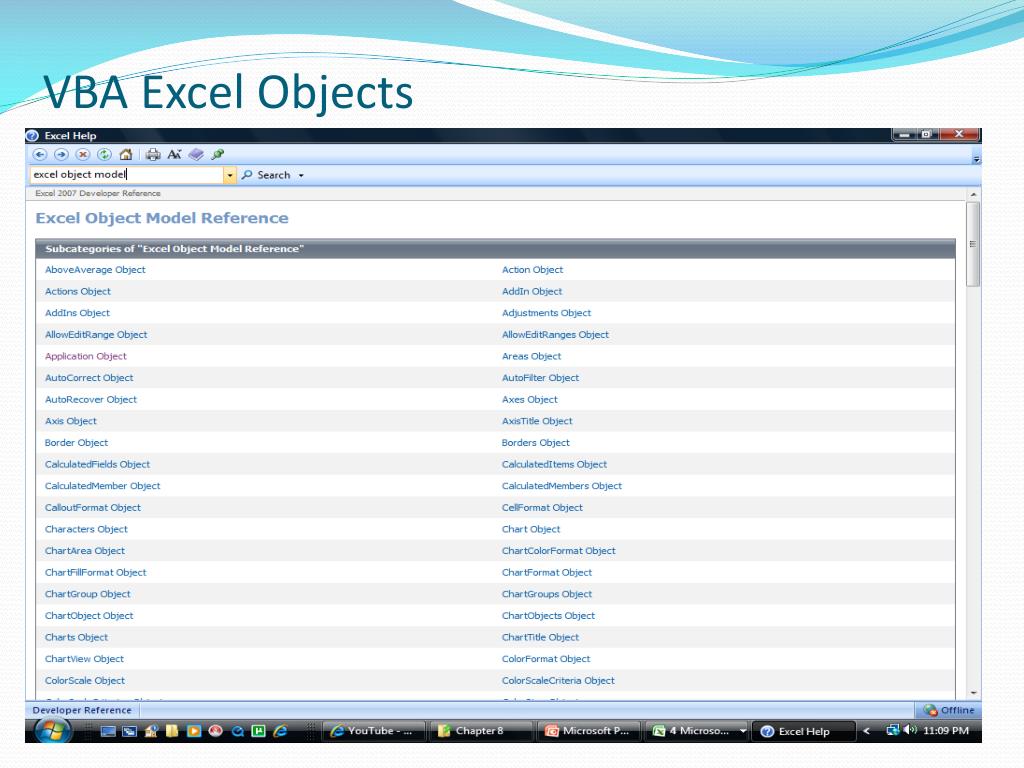This screenshot has width=1024, height=768.
Task: Open the ChartView Object link
Action: 84,658
